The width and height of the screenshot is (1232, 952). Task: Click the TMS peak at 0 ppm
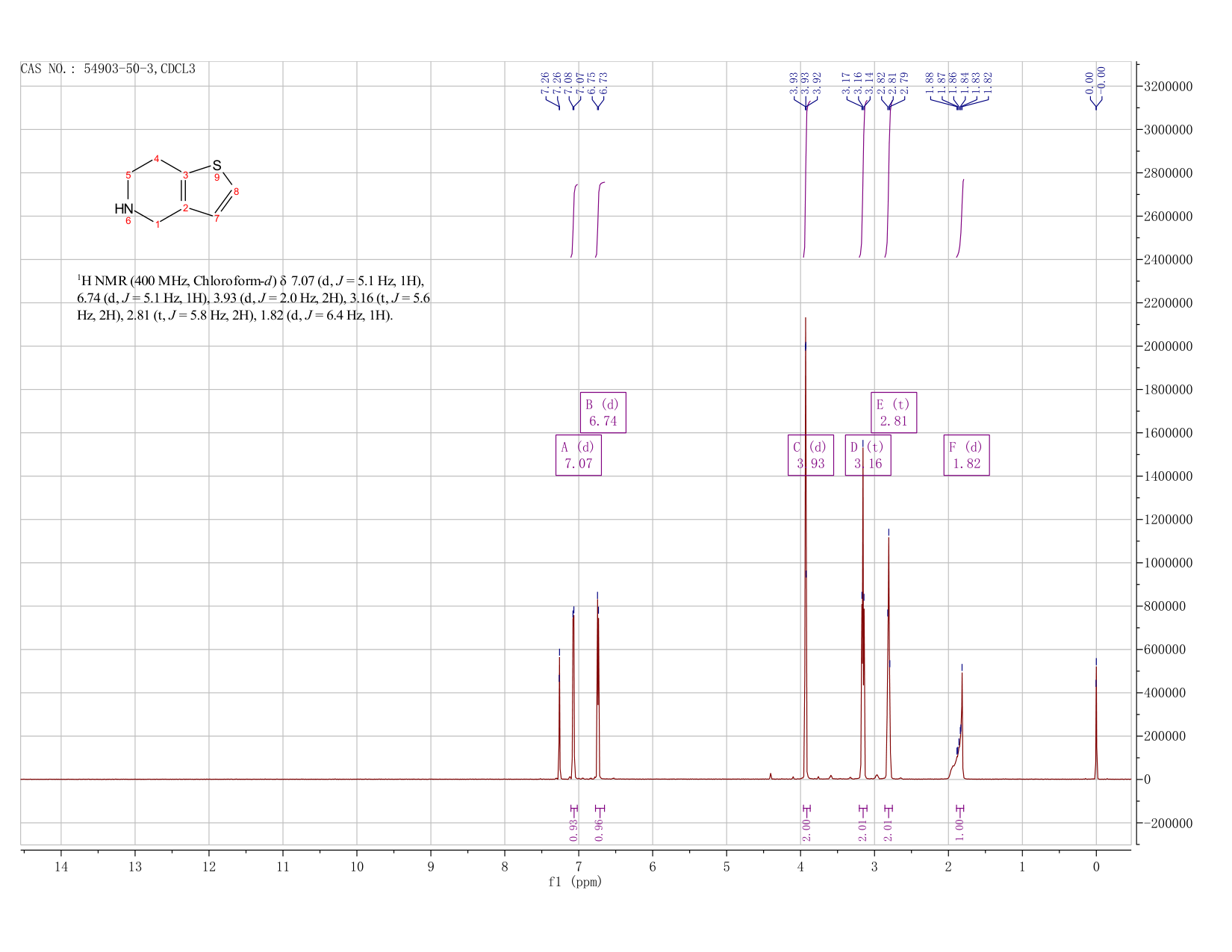(x=1096, y=724)
